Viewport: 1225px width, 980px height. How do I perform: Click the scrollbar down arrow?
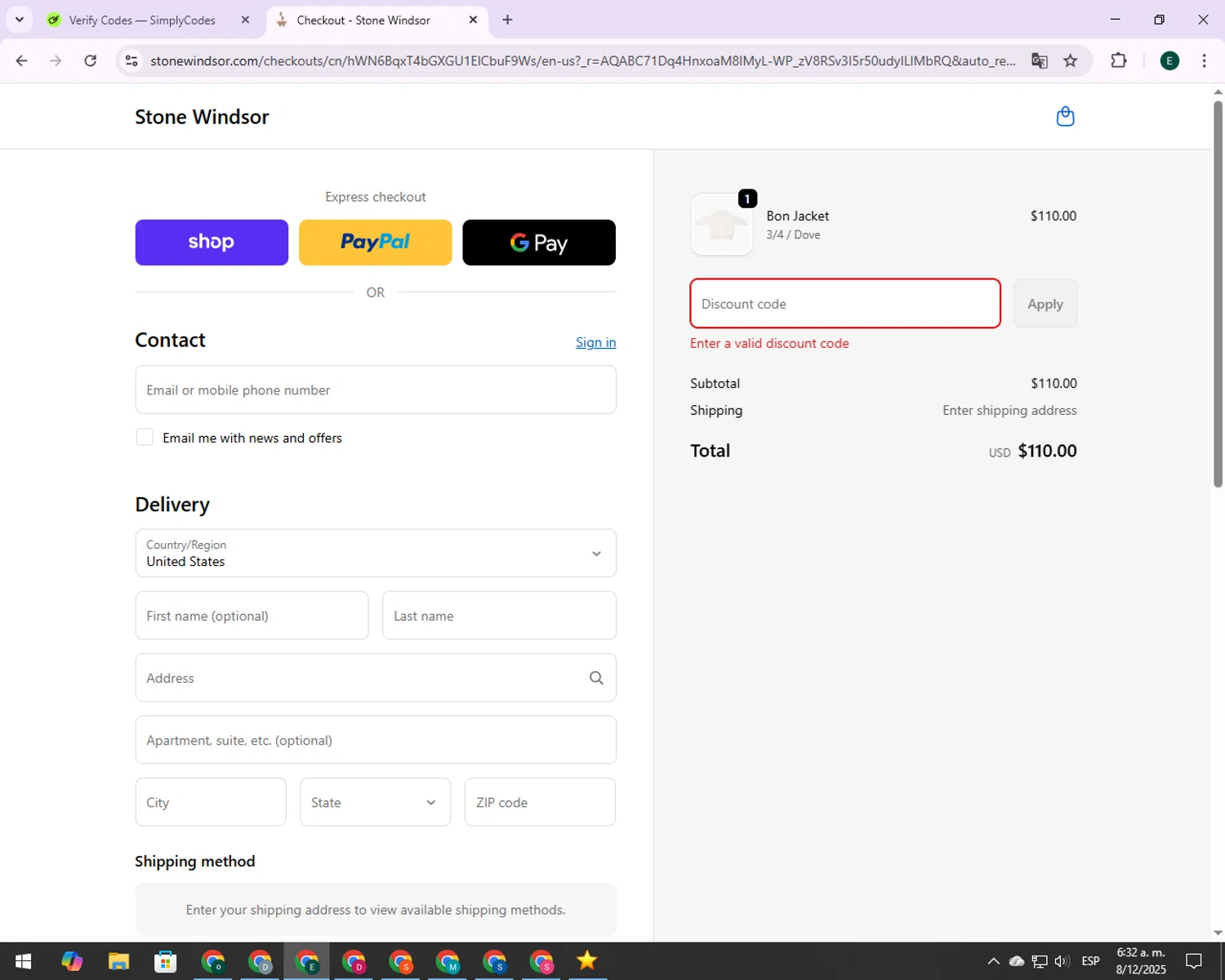click(x=1218, y=933)
